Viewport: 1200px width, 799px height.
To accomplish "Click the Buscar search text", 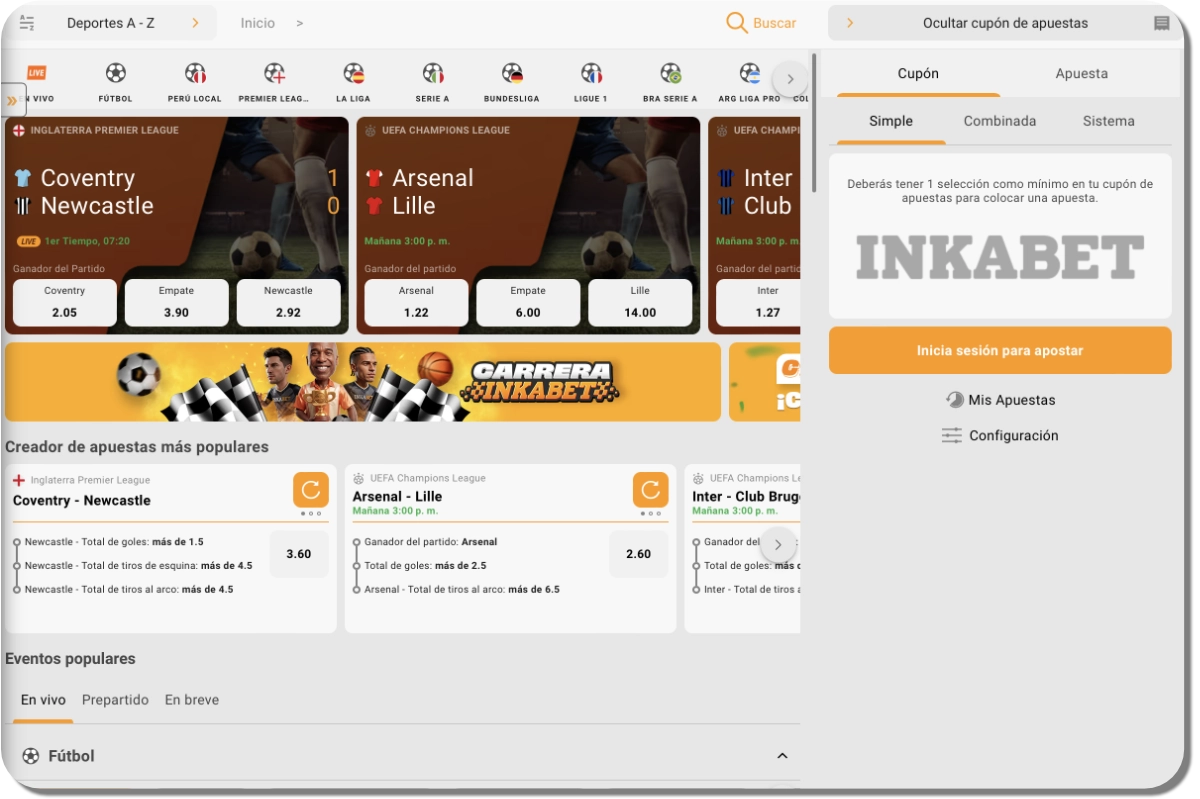I will (775, 23).
